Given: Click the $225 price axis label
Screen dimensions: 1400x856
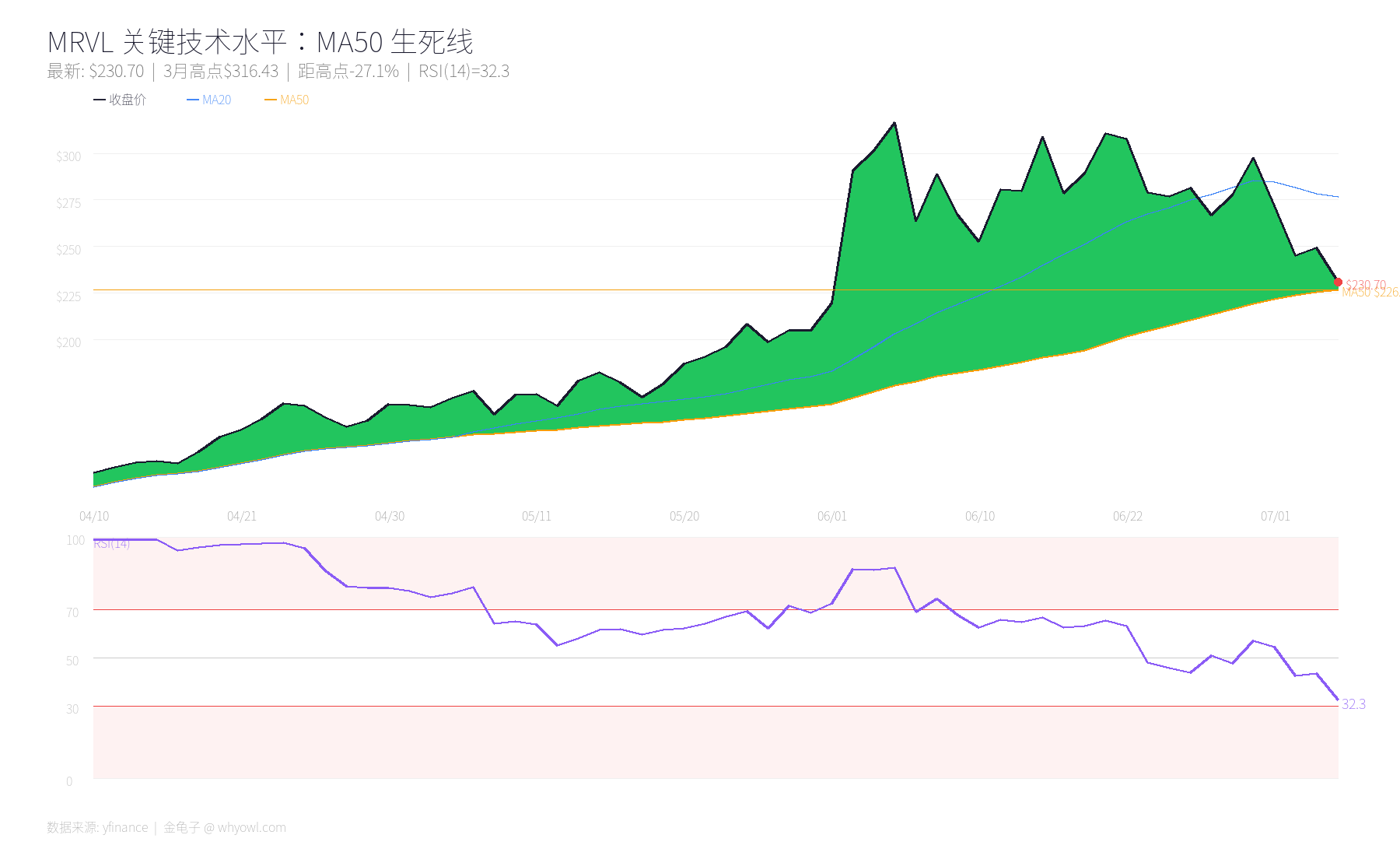Looking at the screenshot, I should tap(68, 296).
